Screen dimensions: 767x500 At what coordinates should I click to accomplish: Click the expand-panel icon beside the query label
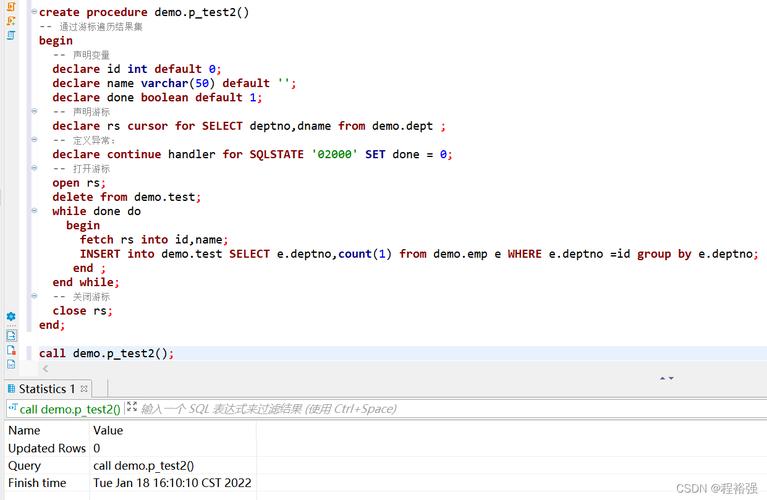pos(132,408)
